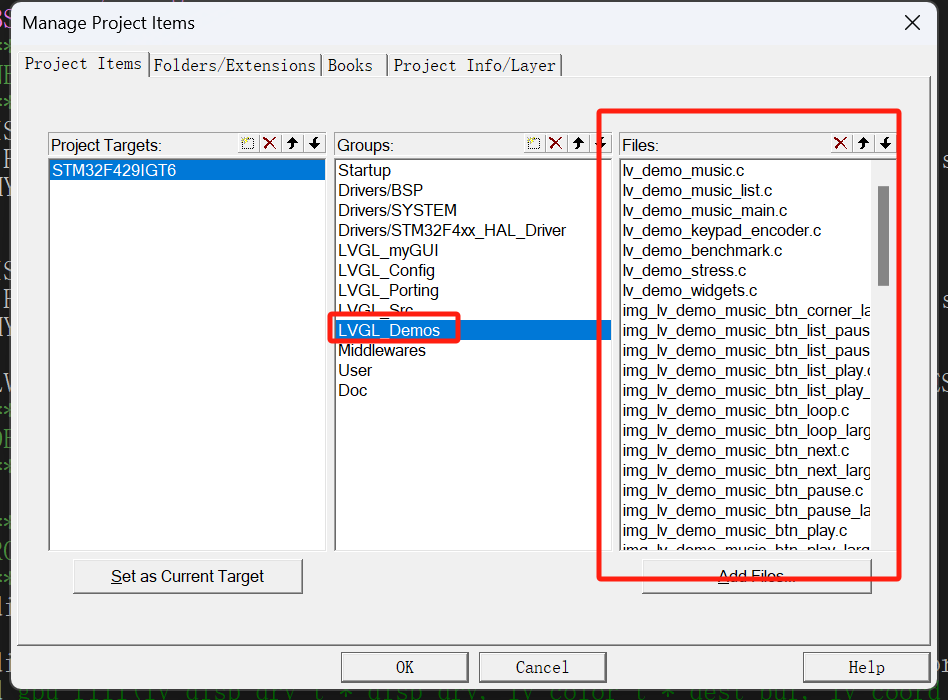Click Delete icon in Files header
Screen dimensions: 948x700
(841, 144)
